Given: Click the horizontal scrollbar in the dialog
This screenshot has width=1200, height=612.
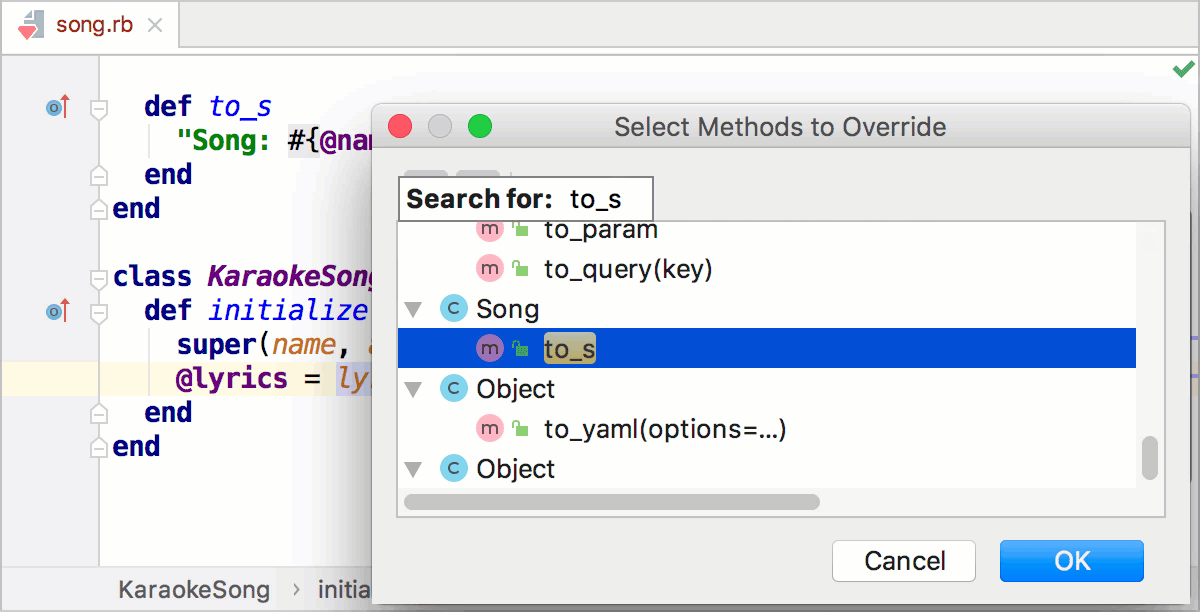Looking at the screenshot, I should point(610,501).
